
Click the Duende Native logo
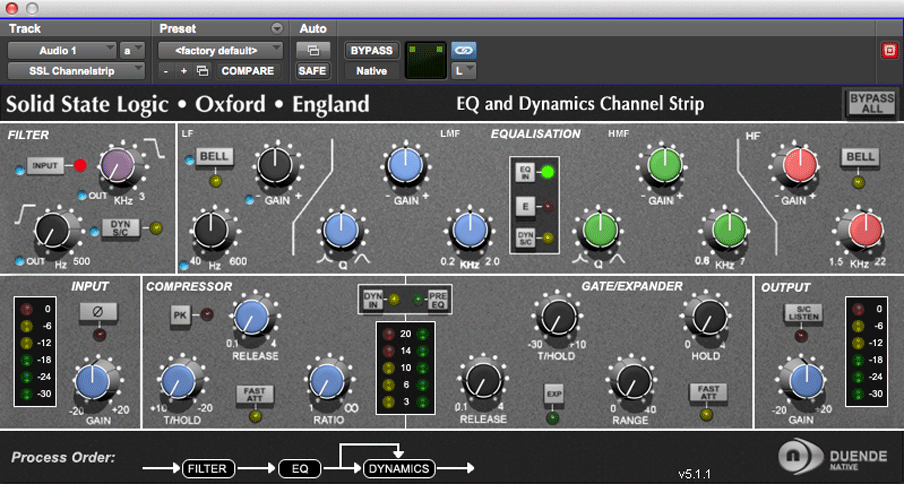click(x=832, y=456)
